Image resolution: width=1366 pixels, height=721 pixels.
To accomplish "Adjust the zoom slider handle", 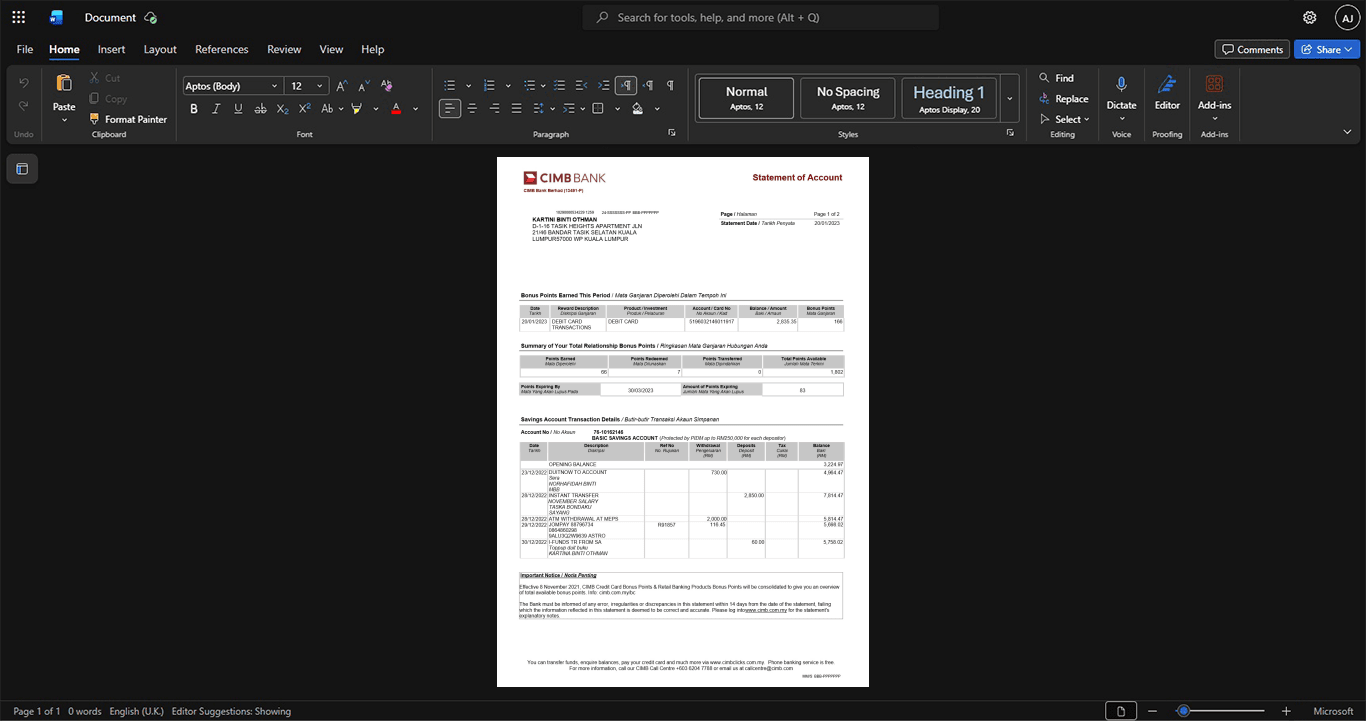I will pyautogui.click(x=1183, y=711).
